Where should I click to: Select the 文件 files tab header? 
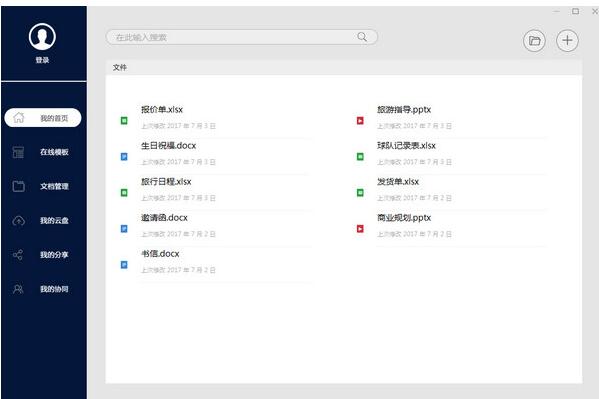120,68
